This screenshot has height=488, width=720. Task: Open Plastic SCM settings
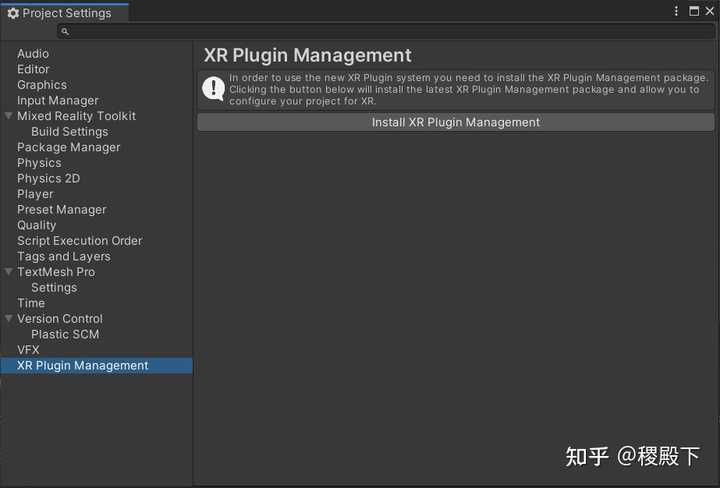pos(65,335)
